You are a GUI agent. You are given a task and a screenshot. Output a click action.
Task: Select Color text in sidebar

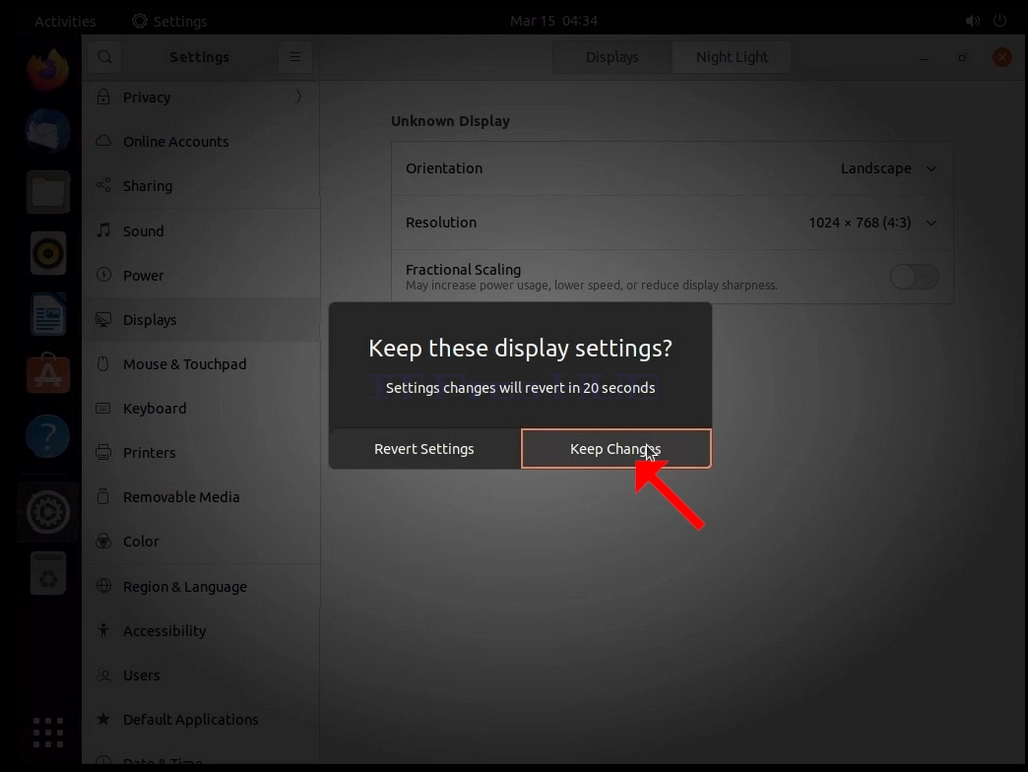click(141, 541)
